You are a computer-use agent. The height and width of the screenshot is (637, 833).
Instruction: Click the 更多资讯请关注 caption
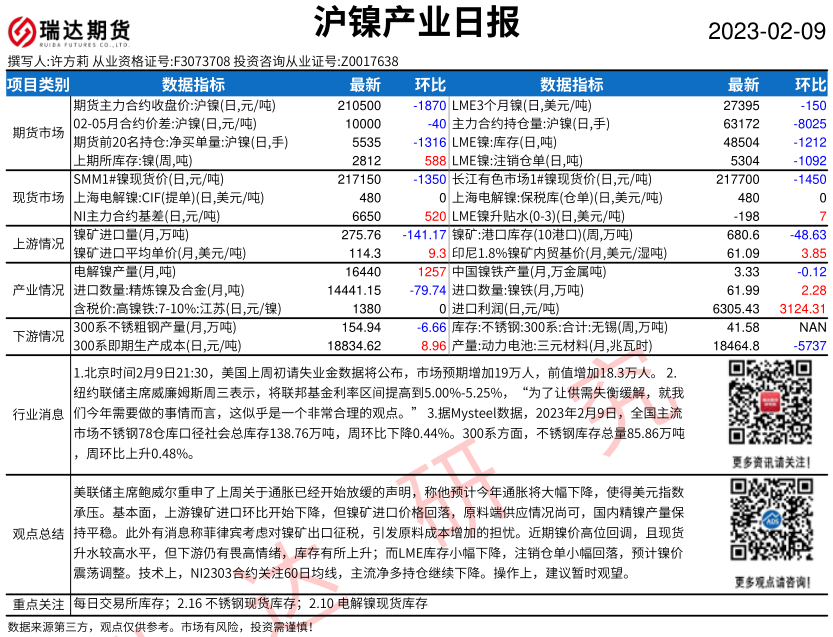[768, 461]
